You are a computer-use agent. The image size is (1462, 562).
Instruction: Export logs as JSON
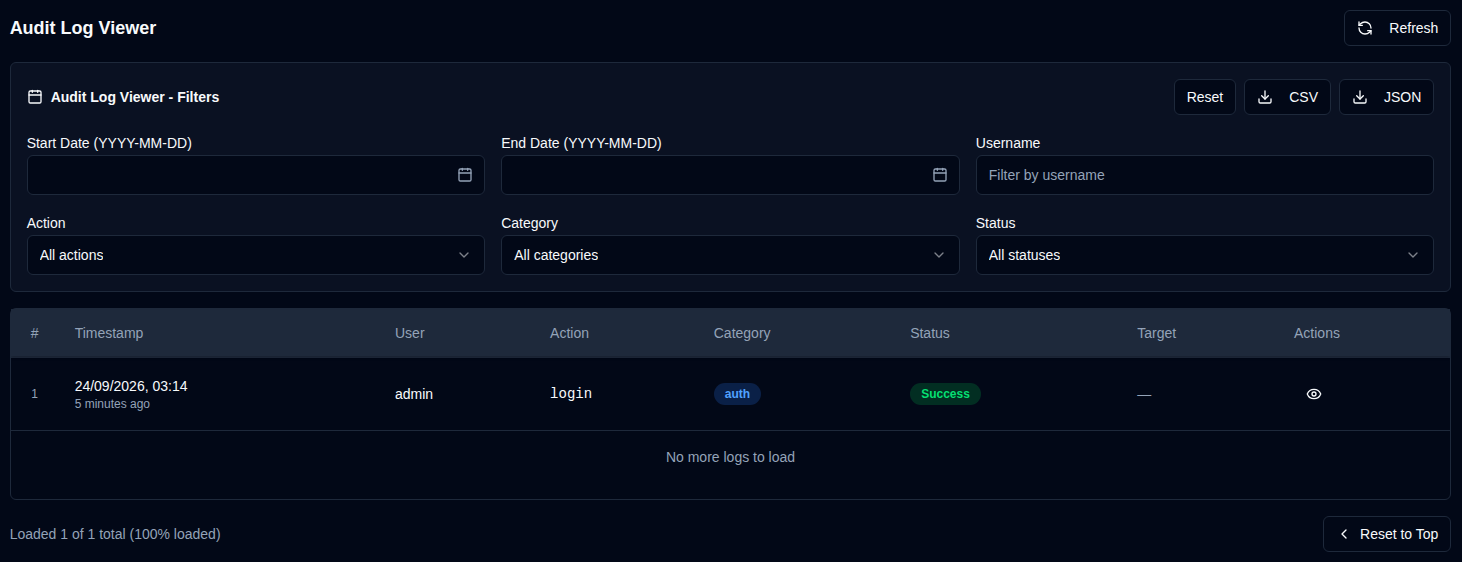pyautogui.click(x=1386, y=97)
